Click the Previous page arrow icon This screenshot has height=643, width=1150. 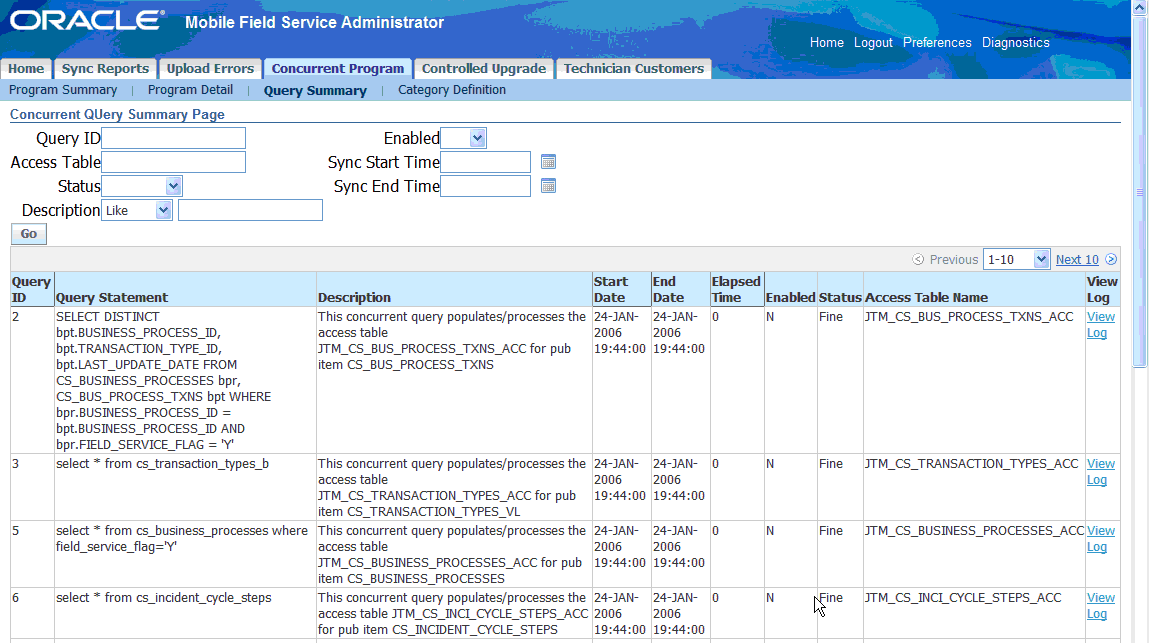(x=918, y=260)
